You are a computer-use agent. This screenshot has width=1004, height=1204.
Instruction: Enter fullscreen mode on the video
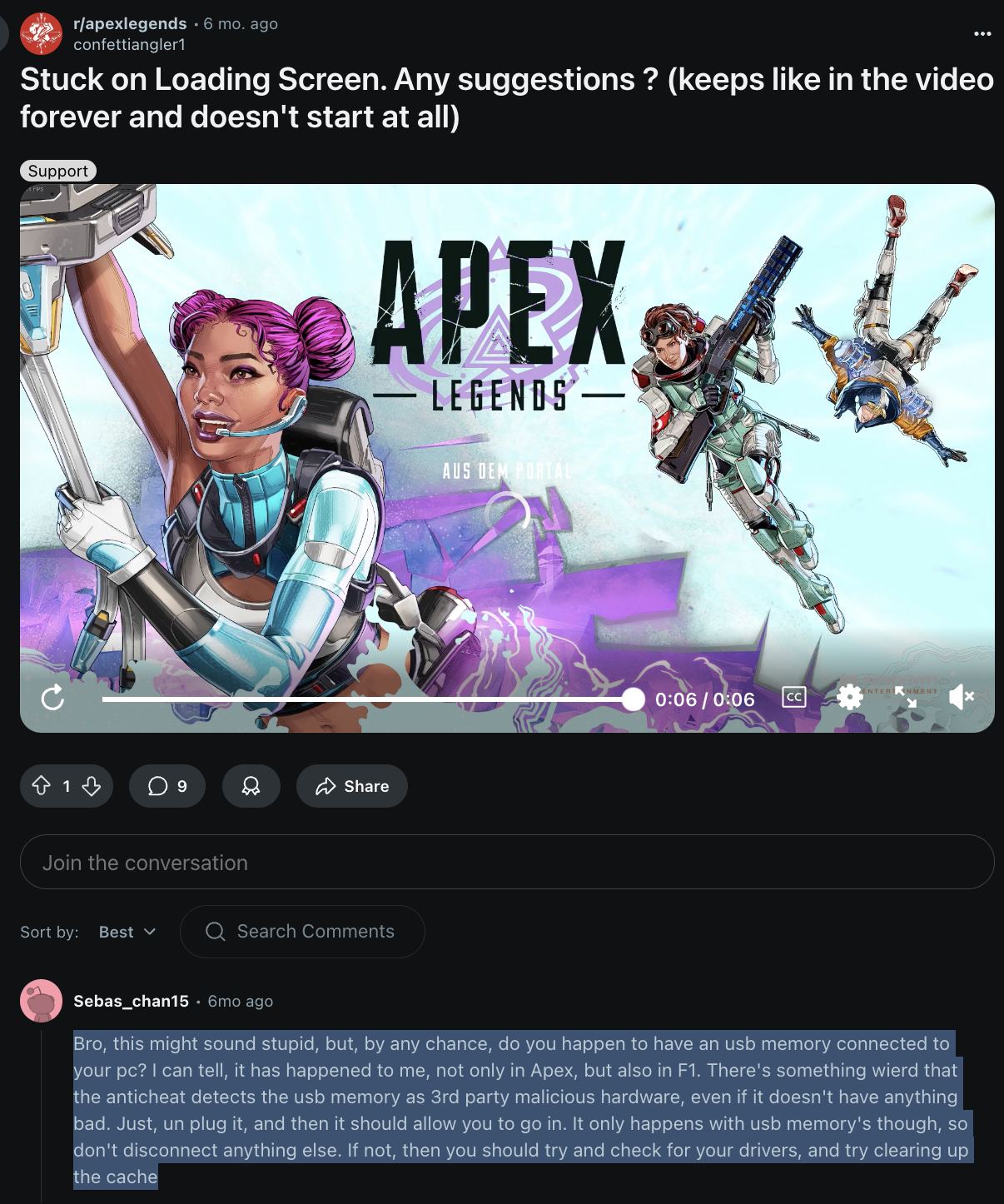click(906, 697)
